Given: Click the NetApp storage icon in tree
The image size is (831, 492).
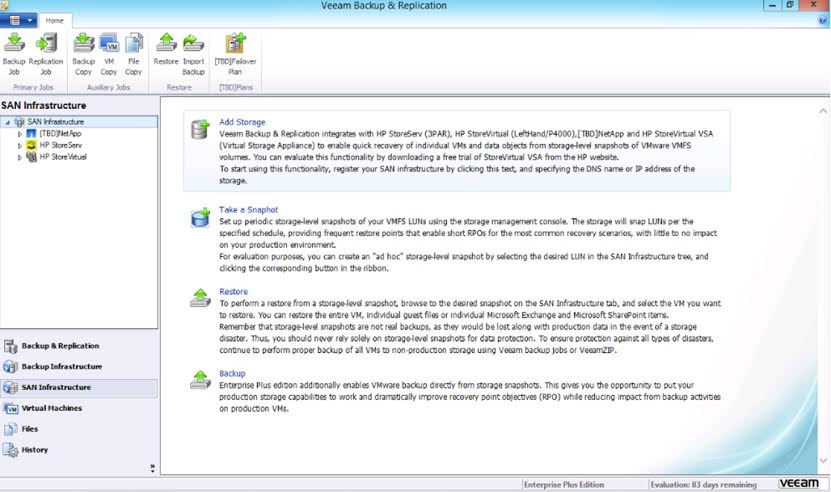Looking at the screenshot, I should [31, 134].
